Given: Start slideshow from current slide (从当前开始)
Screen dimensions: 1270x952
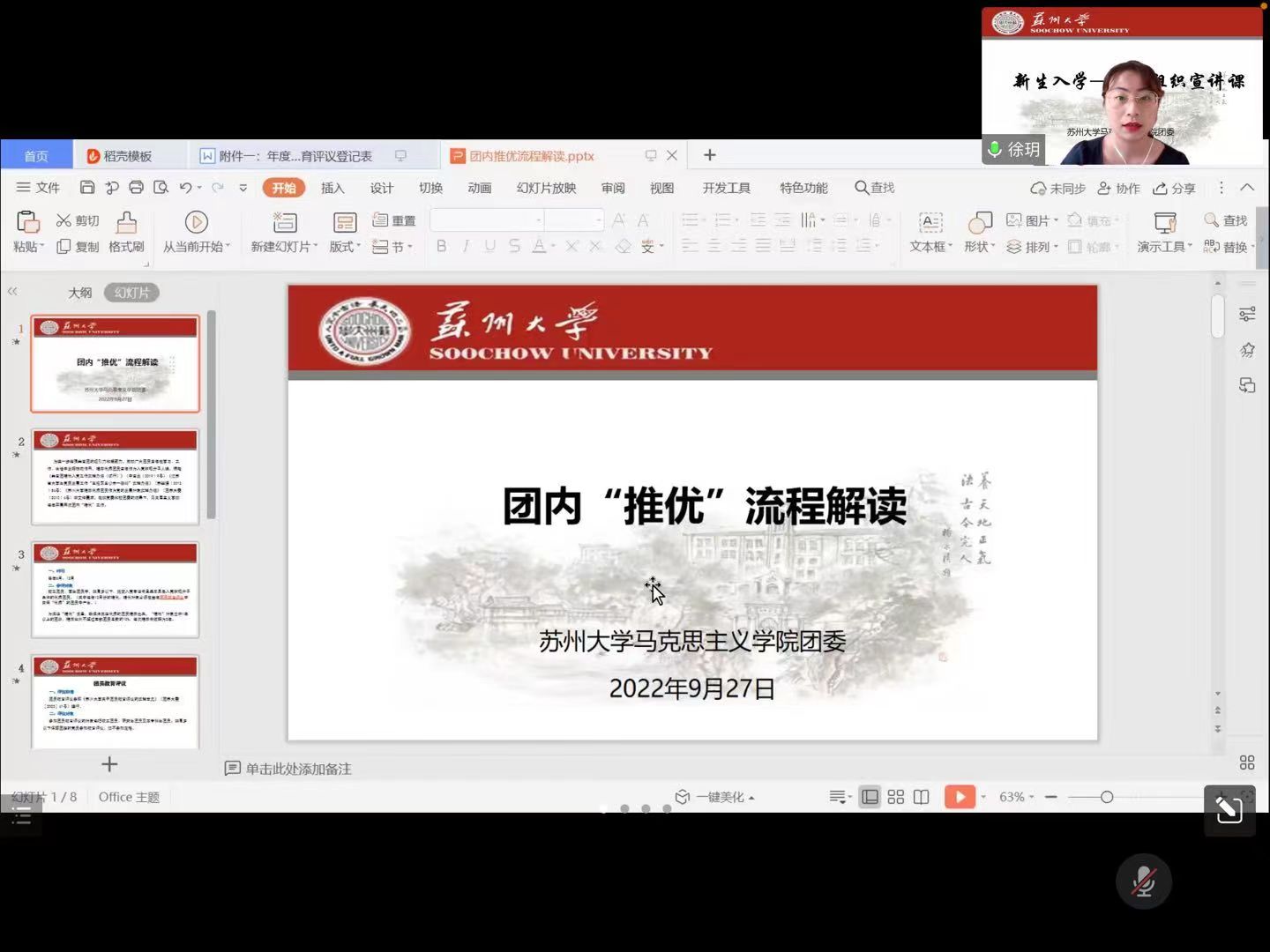Looking at the screenshot, I should coord(196,222).
